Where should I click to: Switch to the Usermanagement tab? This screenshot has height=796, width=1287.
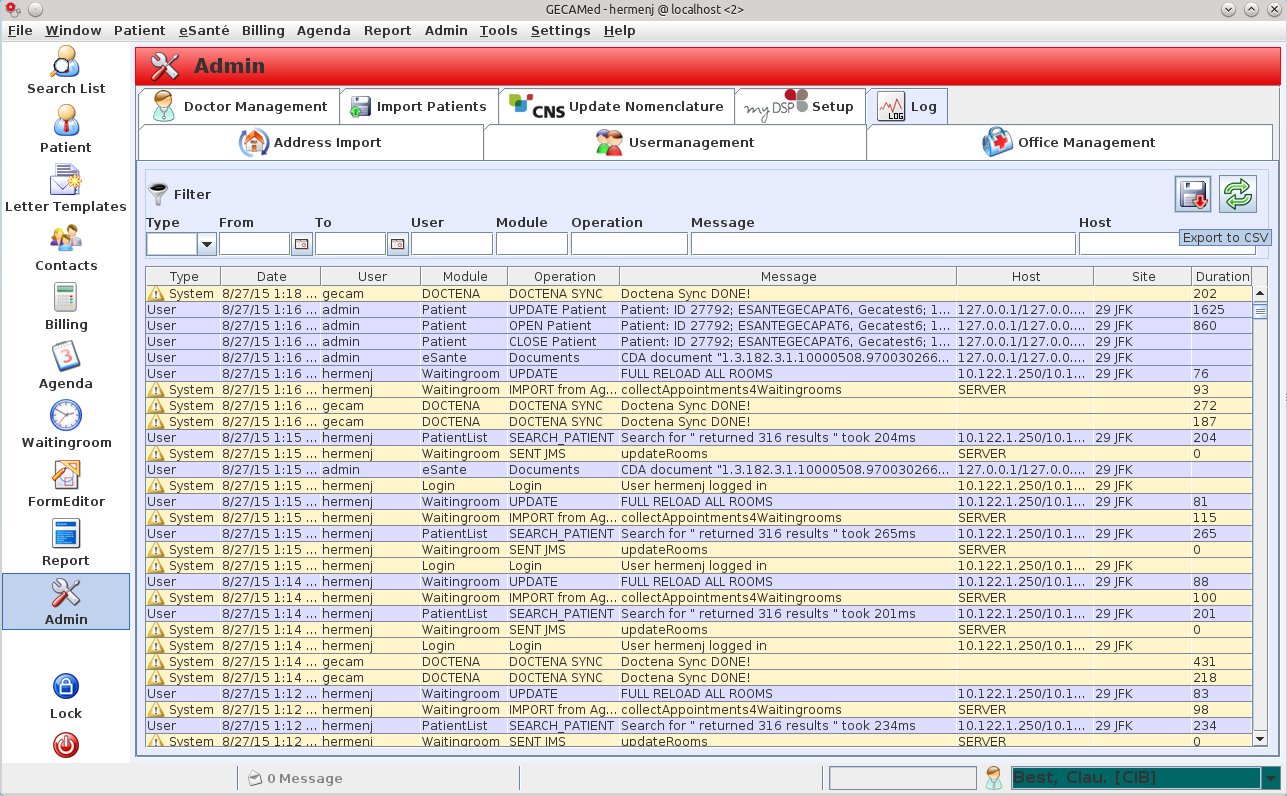(675, 143)
